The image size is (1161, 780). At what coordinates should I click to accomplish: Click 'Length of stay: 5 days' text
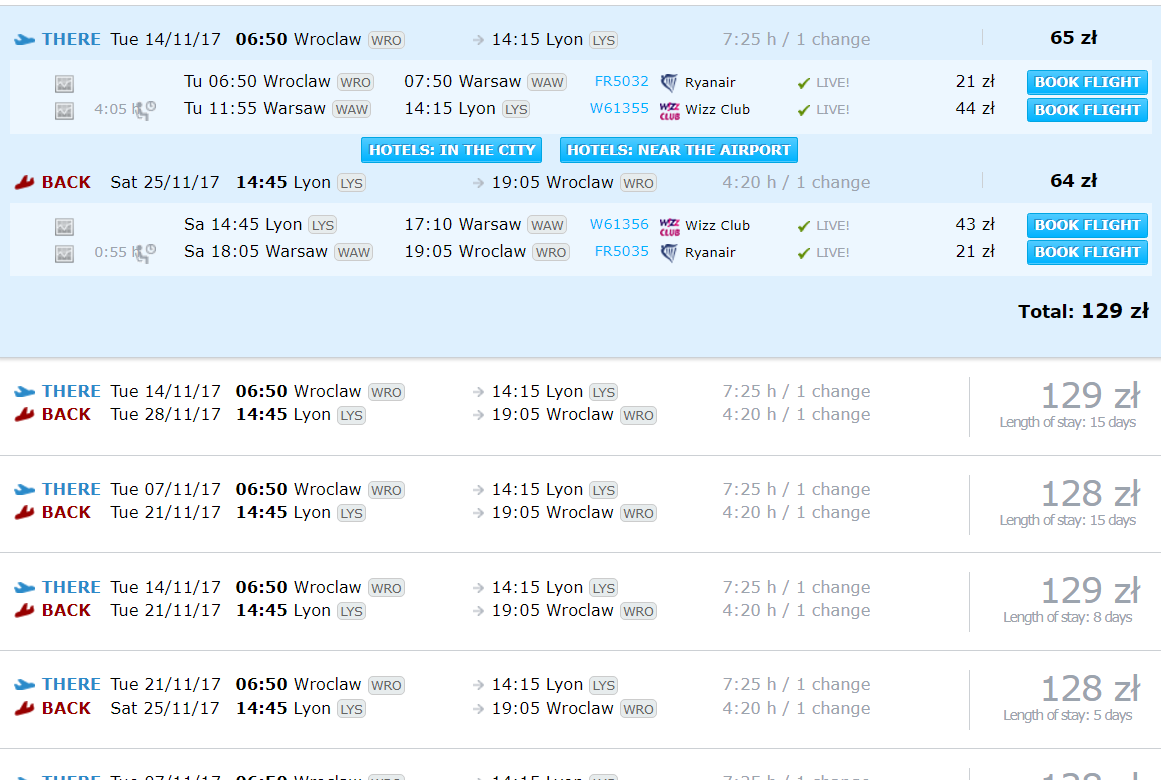(1067, 715)
